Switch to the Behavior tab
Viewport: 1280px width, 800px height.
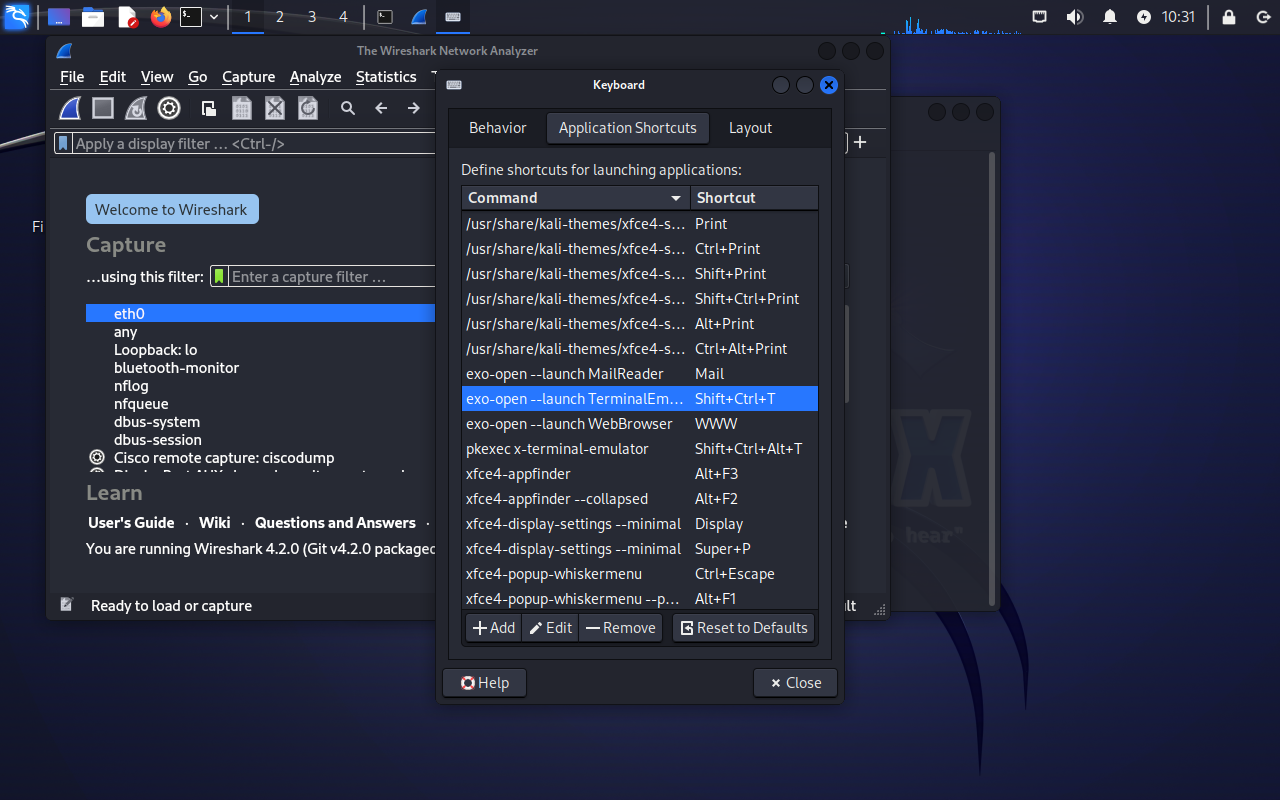click(x=497, y=128)
